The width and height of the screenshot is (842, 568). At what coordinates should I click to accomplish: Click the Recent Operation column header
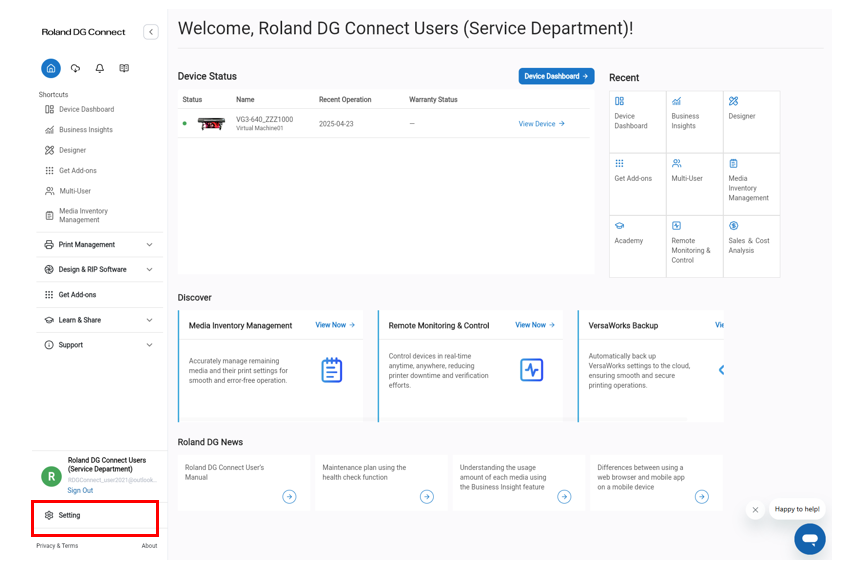(345, 100)
